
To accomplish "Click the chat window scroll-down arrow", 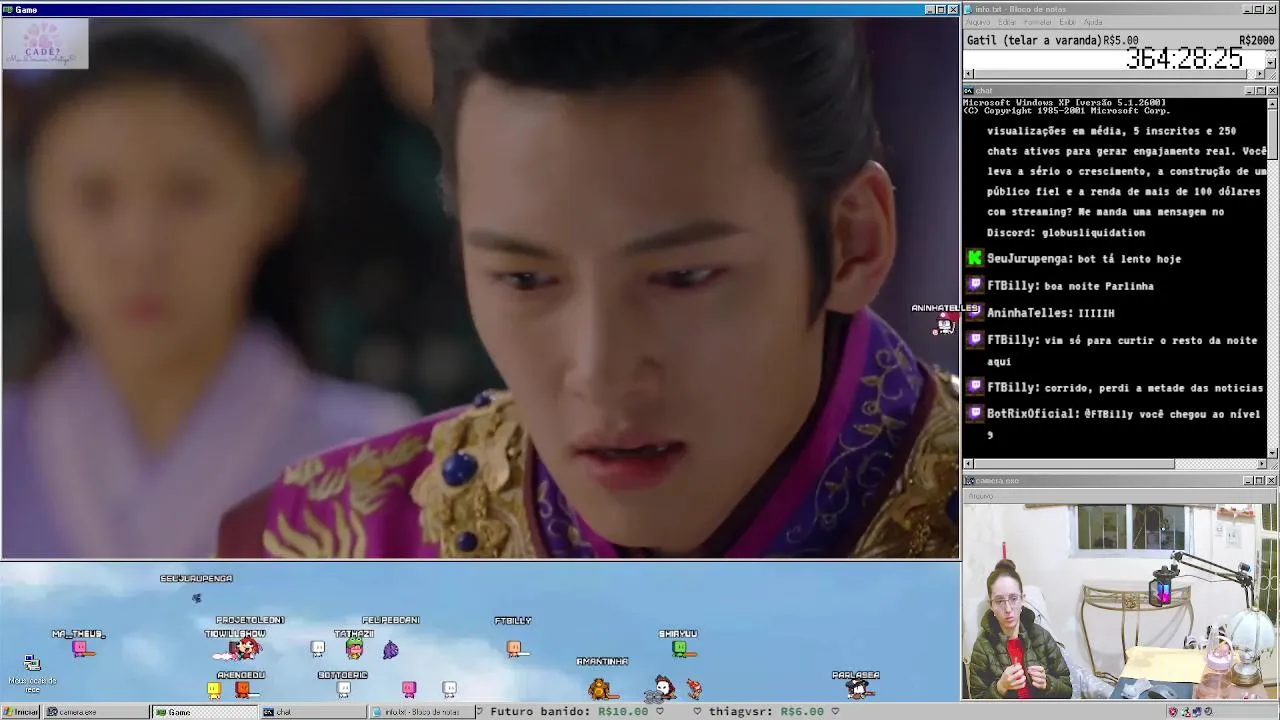I will 1273,452.
